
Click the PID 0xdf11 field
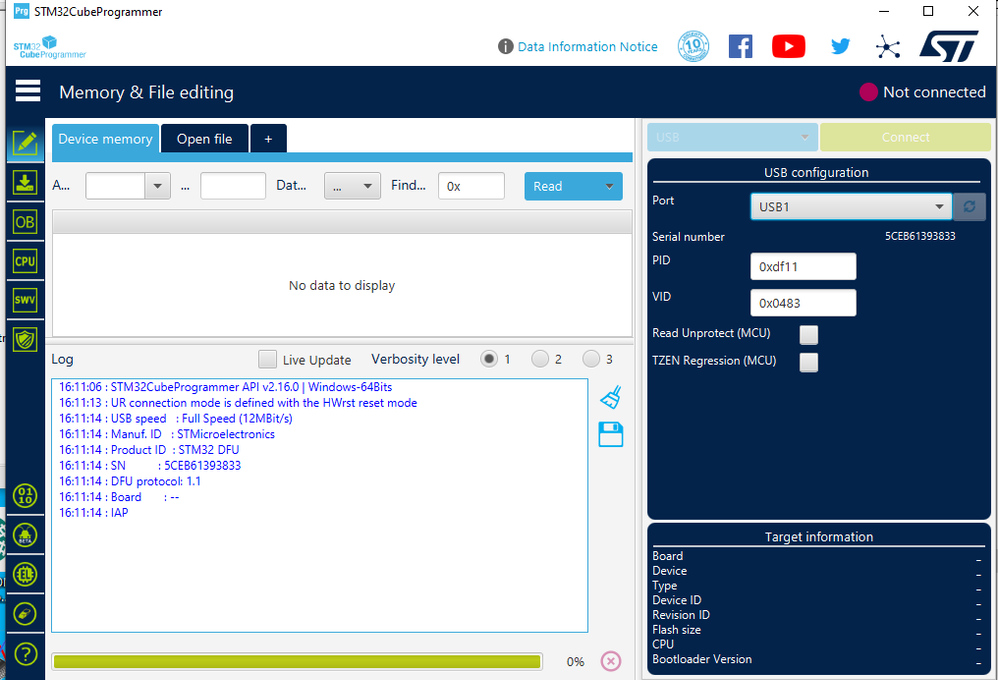(803, 266)
